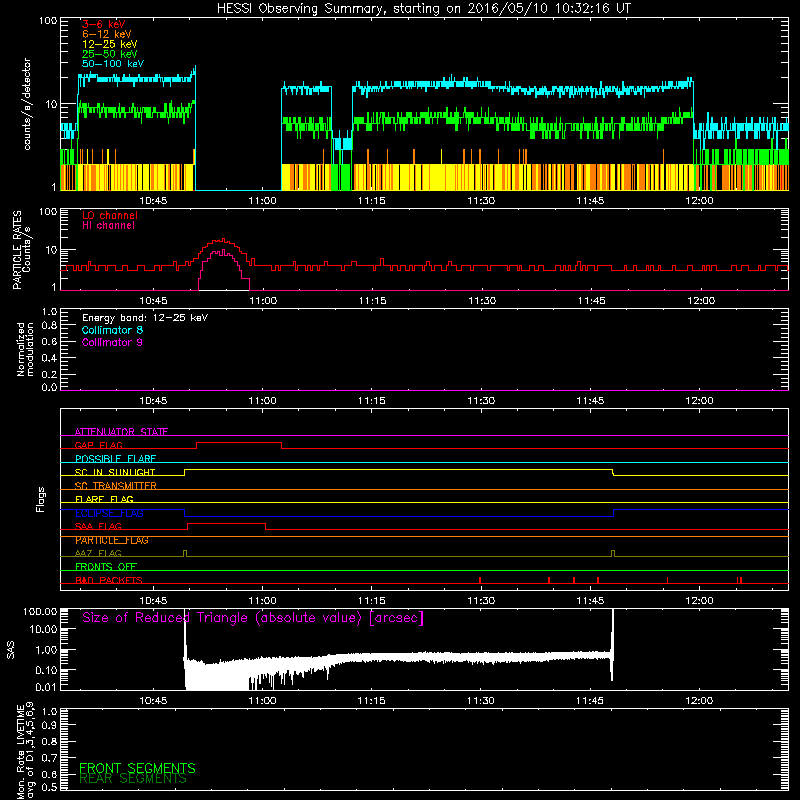Click the ATTENUATOR STATE flag label

point(121,432)
